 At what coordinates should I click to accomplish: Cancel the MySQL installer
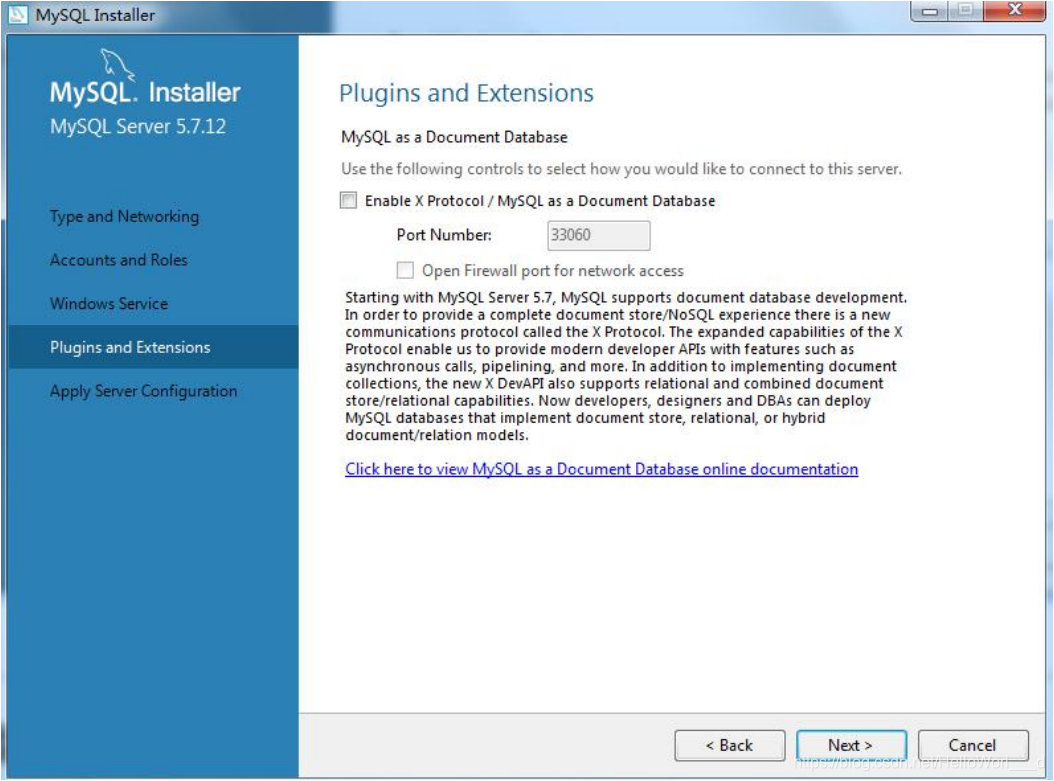pyautogui.click(x=973, y=745)
